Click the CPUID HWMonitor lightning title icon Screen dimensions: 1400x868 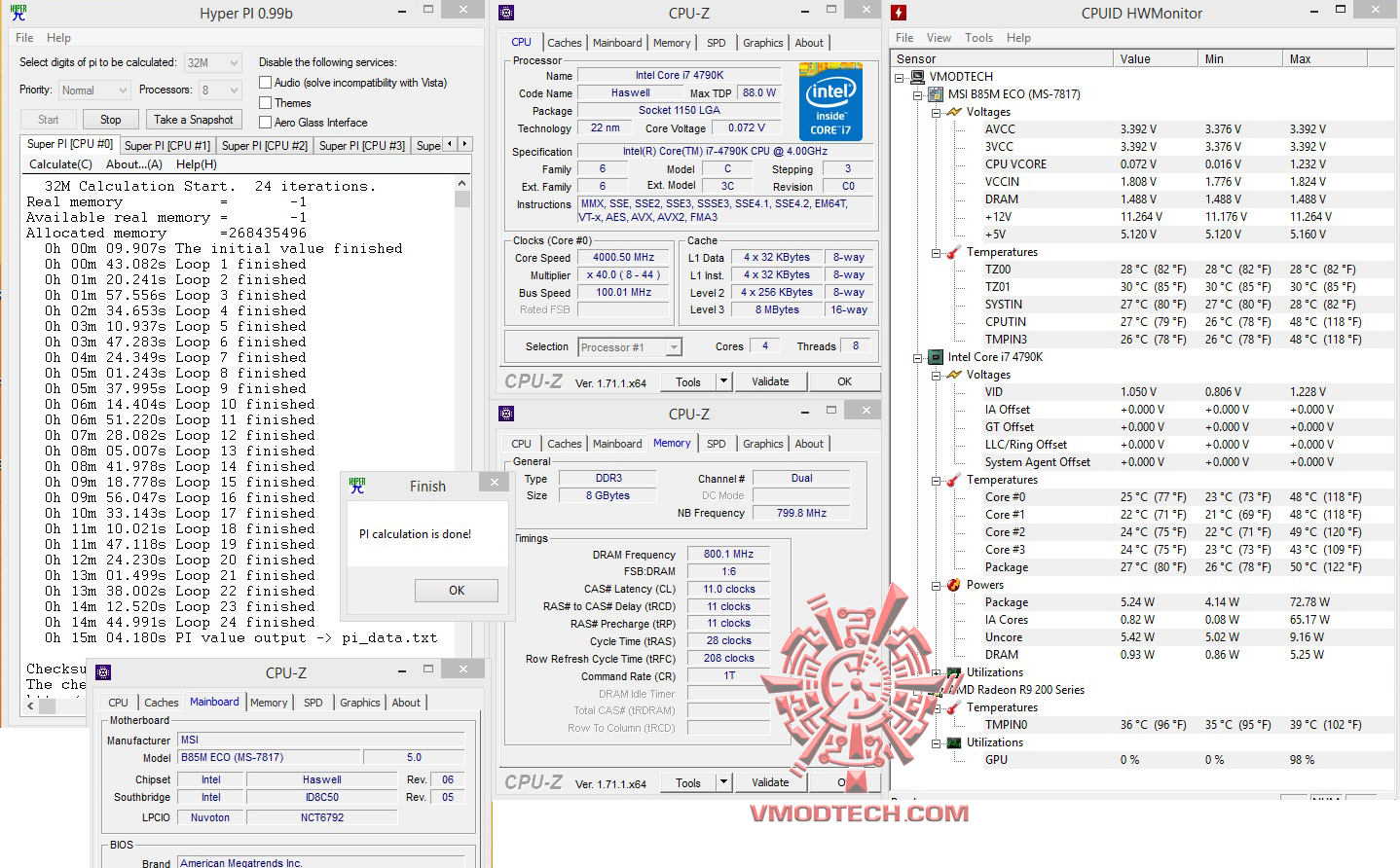tap(899, 13)
